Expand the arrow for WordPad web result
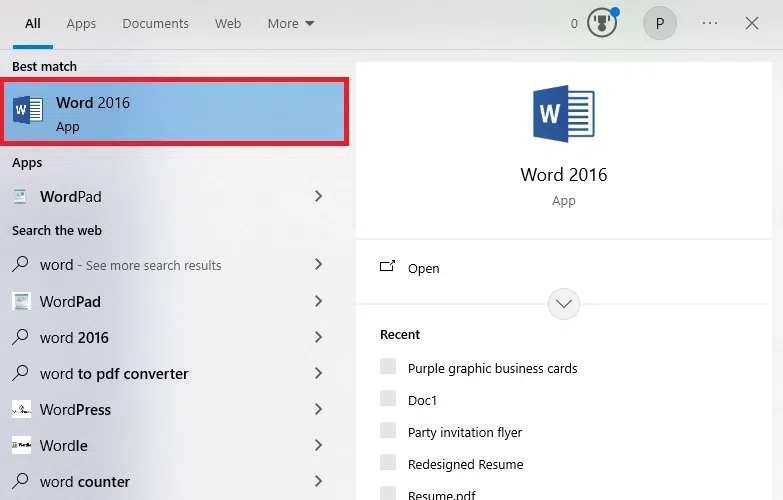The width and height of the screenshot is (783, 500). tap(319, 301)
